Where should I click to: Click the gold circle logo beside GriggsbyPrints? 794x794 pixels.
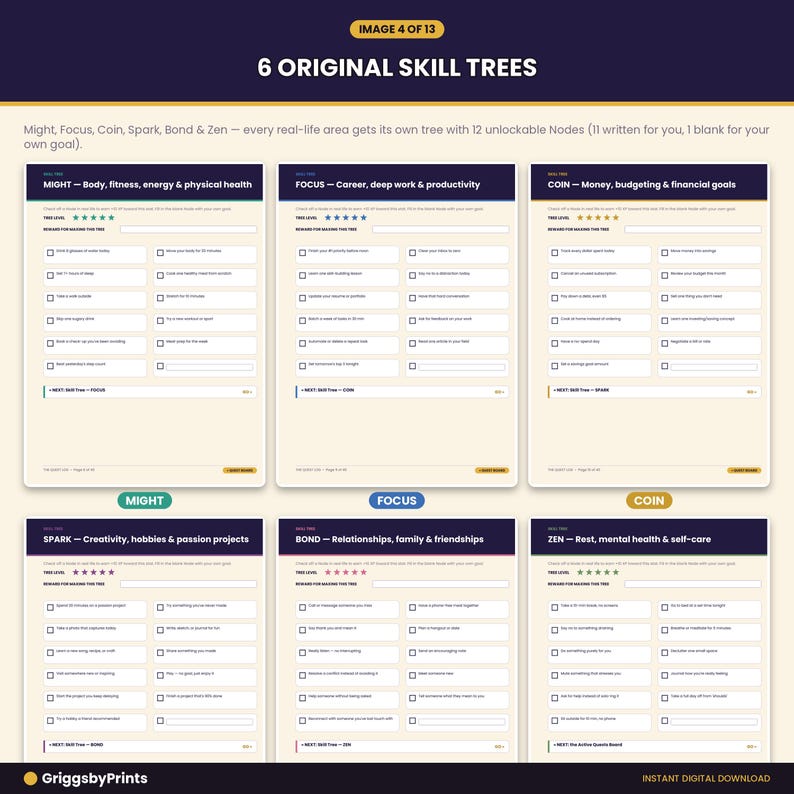tap(30, 778)
